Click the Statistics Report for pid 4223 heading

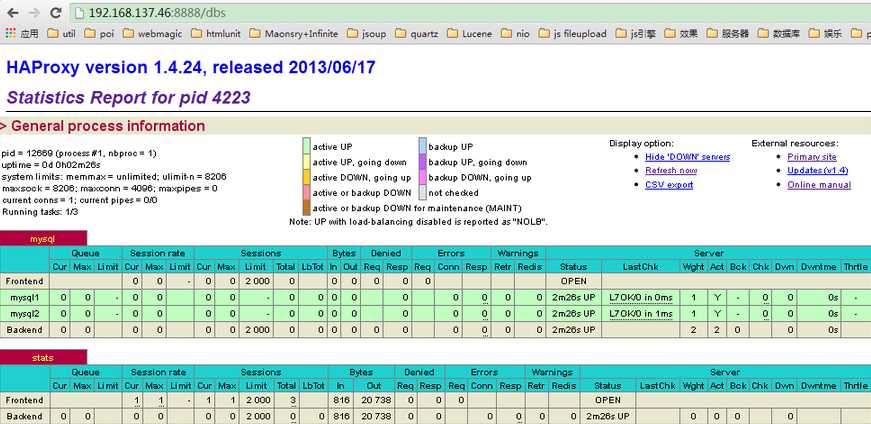point(128,98)
